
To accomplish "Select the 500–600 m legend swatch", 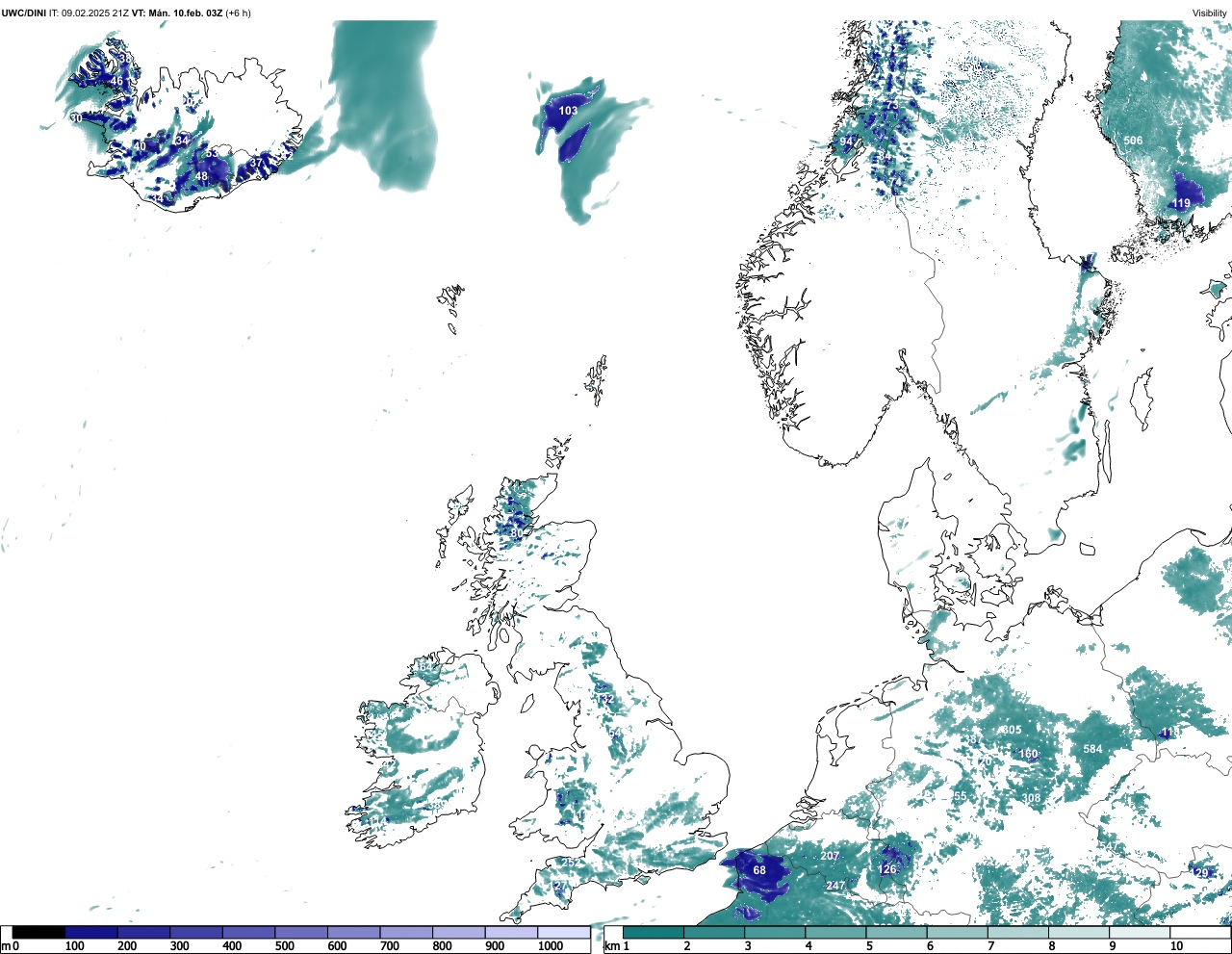I will pyautogui.click(x=301, y=933).
